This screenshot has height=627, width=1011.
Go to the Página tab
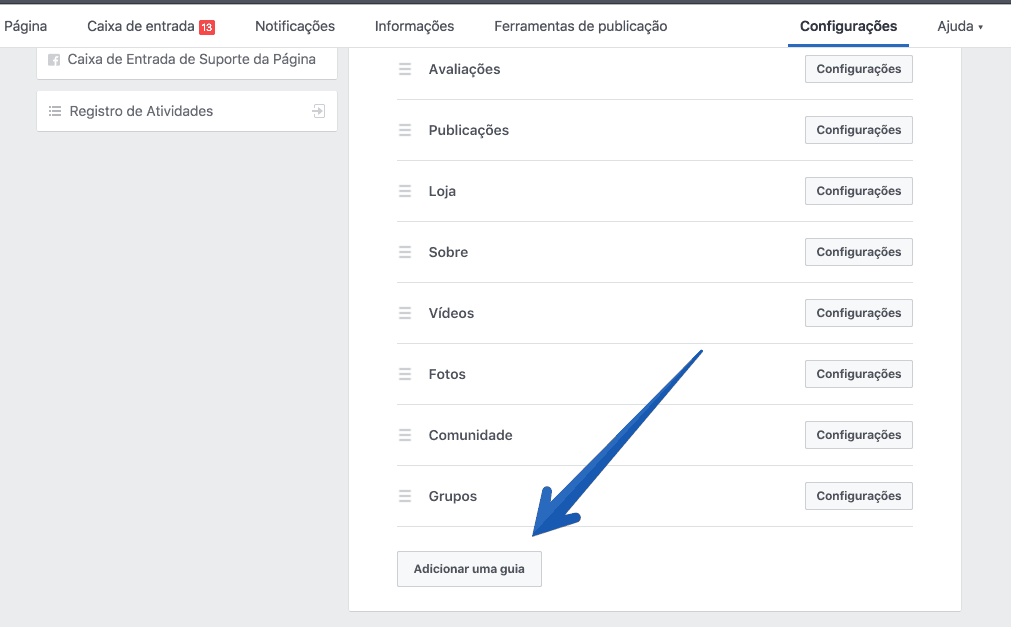tap(26, 26)
